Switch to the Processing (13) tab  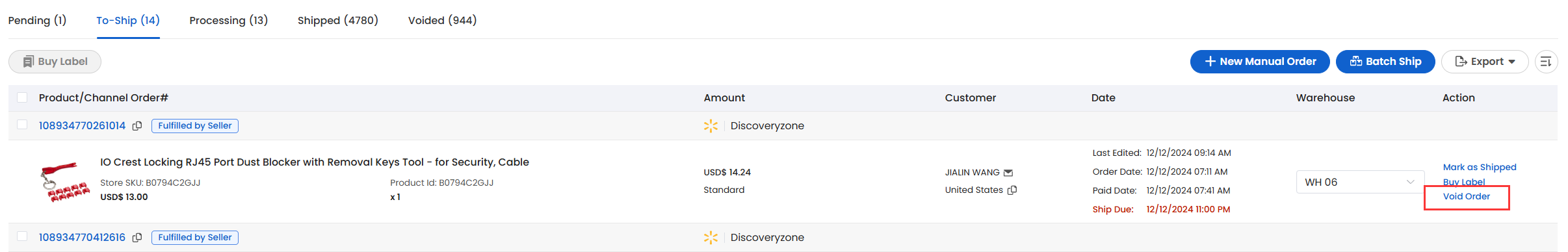[x=229, y=20]
